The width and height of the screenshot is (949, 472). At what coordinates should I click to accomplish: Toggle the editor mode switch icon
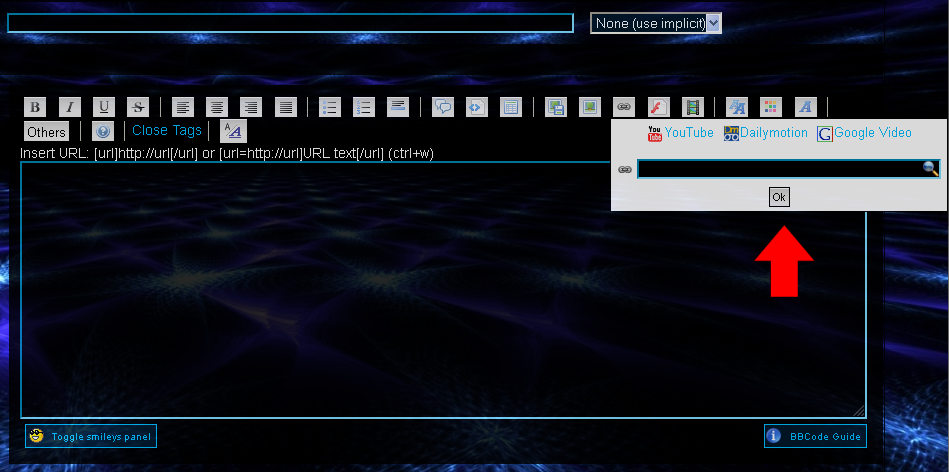233,131
